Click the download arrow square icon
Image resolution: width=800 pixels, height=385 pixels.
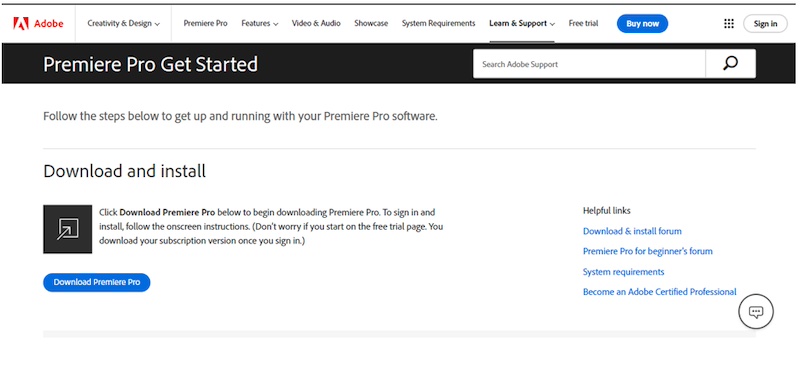click(x=67, y=229)
